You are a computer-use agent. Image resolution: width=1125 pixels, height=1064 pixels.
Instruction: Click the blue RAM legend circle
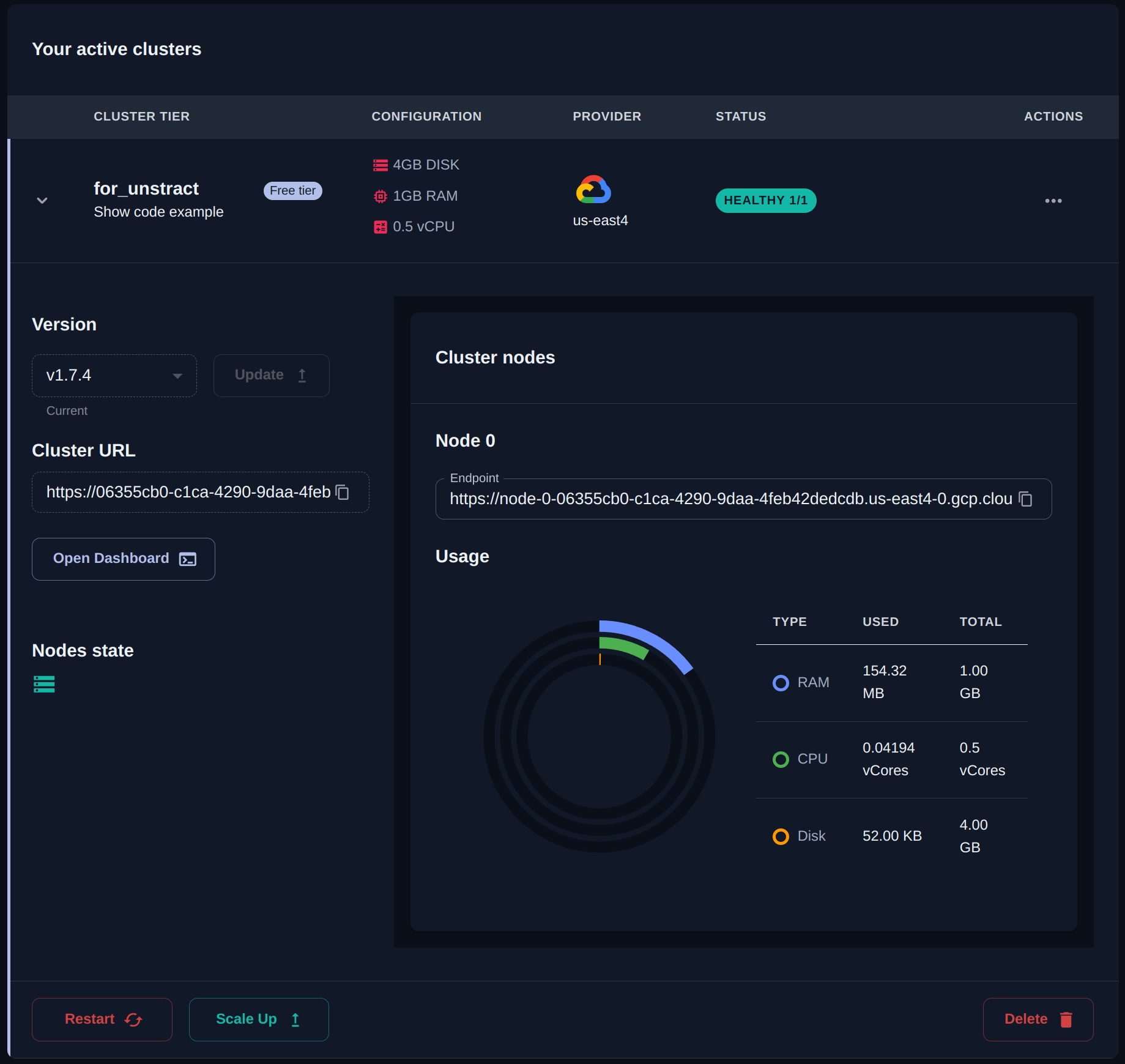781,683
